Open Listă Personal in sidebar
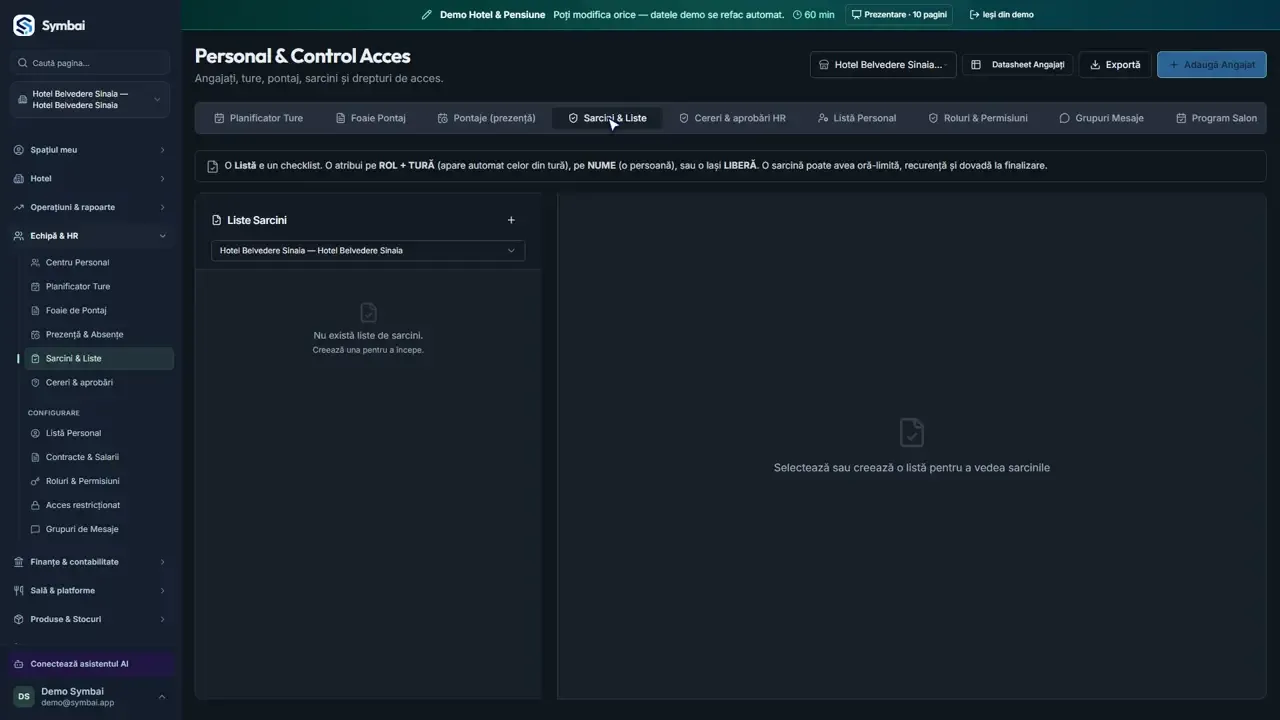Viewport: 1280px width, 720px height. (x=99, y=433)
